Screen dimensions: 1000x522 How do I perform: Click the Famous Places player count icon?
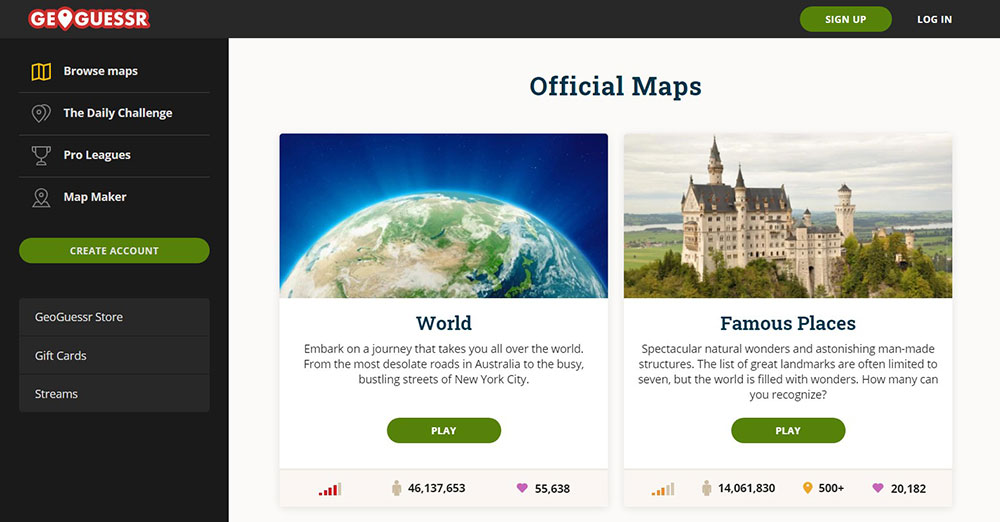[x=707, y=488]
